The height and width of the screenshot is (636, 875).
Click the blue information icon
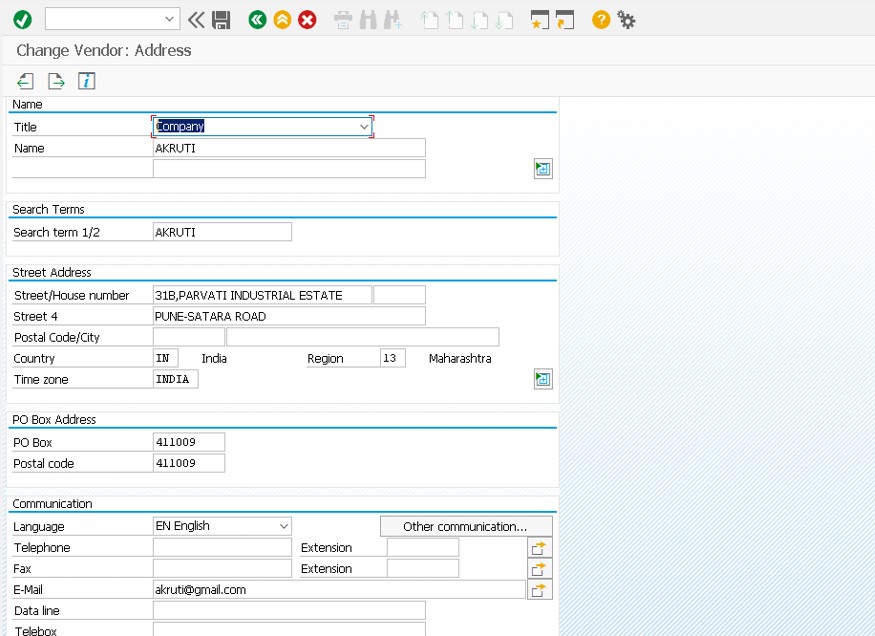click(86, 81)
